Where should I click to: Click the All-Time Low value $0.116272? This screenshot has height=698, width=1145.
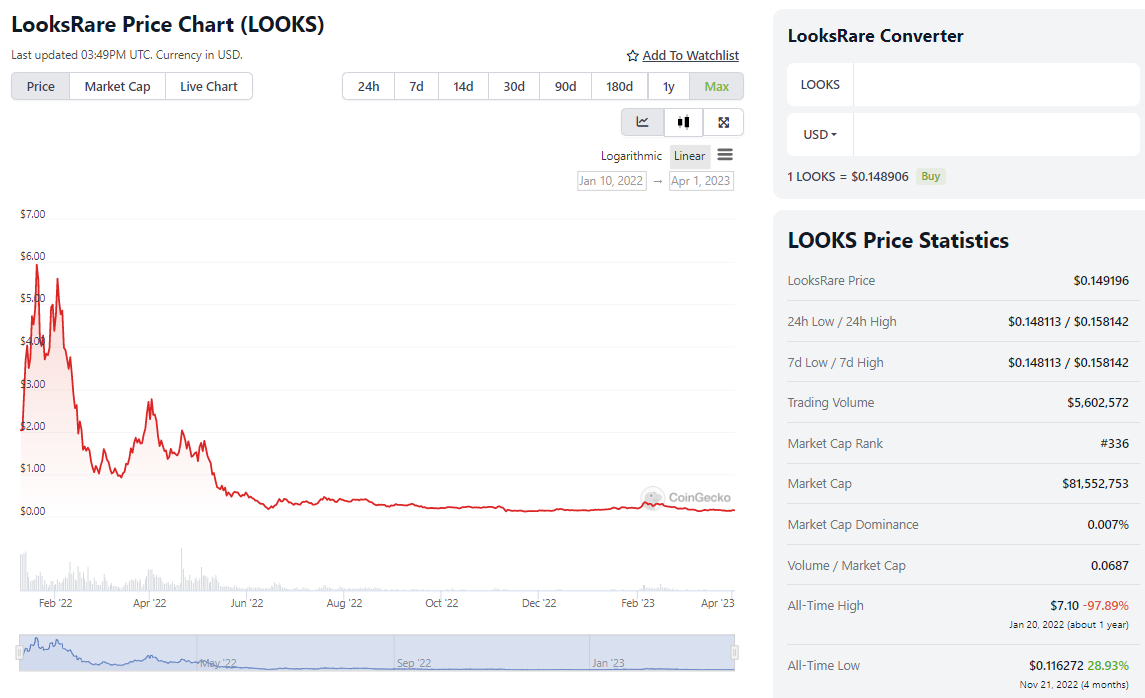pyautogui.click(x=1056, y=665)
